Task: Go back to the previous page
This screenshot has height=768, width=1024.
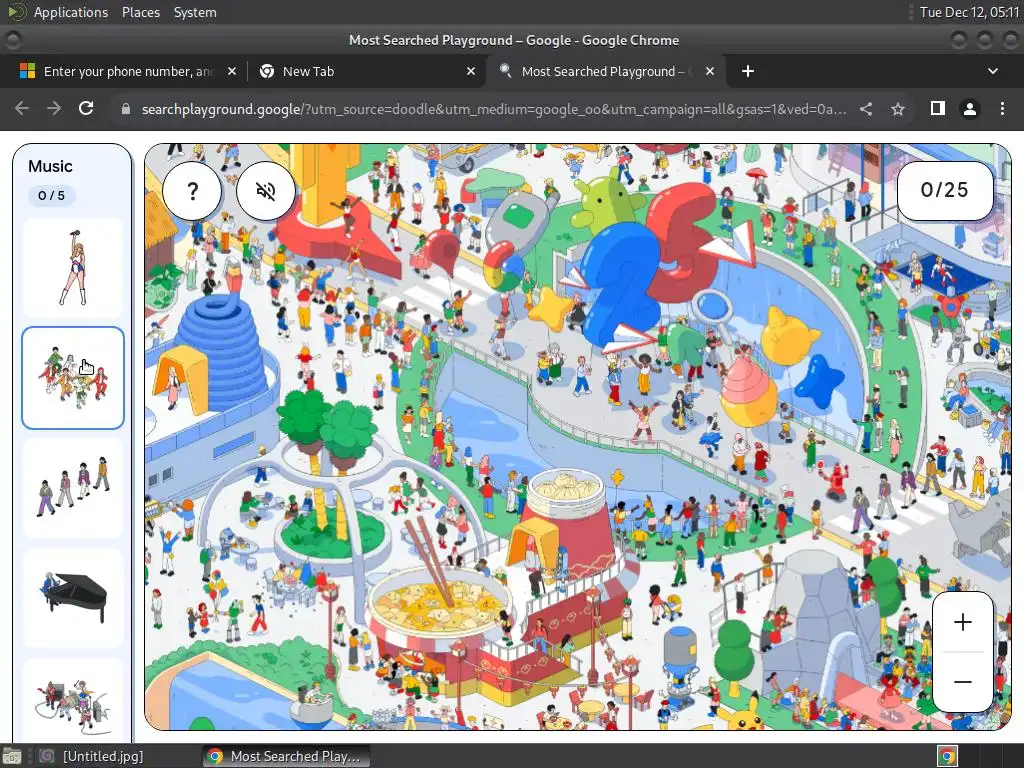Action: click(22, 108)
